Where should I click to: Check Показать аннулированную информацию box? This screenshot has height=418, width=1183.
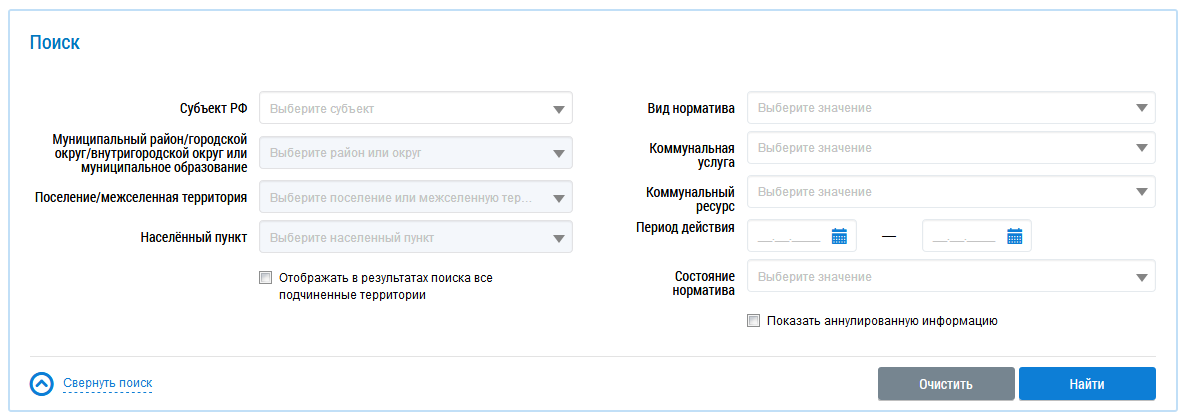point(753,321)
